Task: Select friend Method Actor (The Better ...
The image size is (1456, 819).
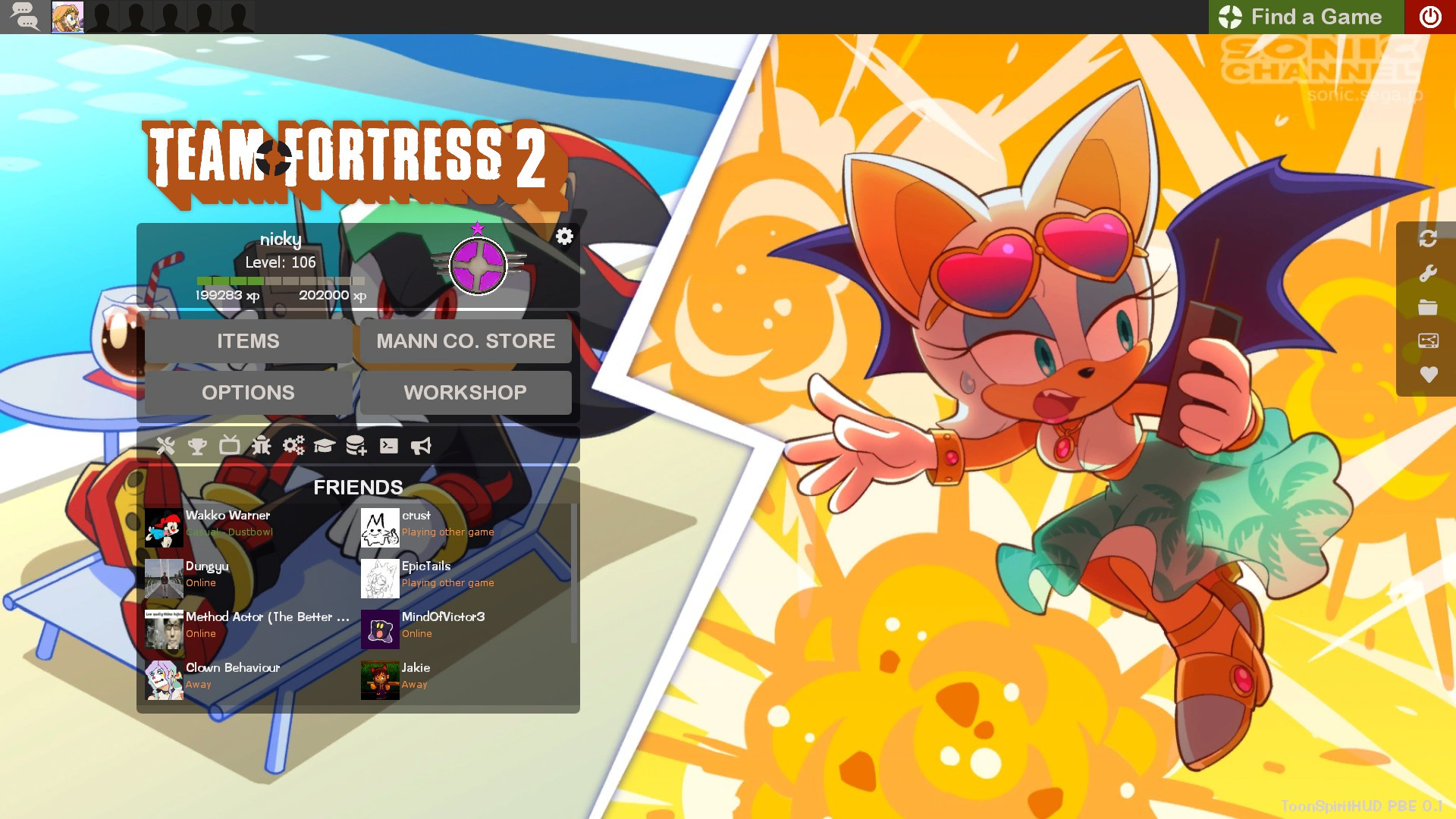Action: click(248, 629)
